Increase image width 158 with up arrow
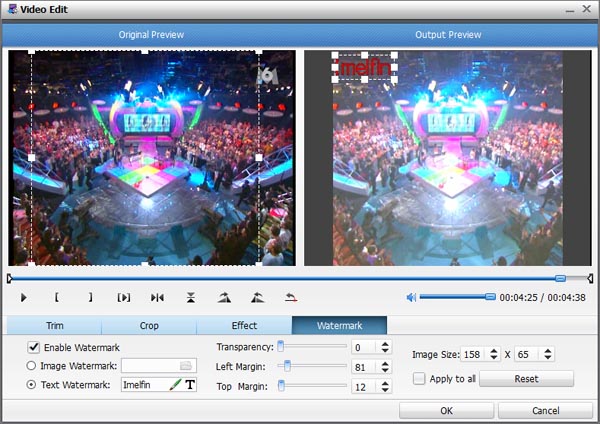 point(494,351)
